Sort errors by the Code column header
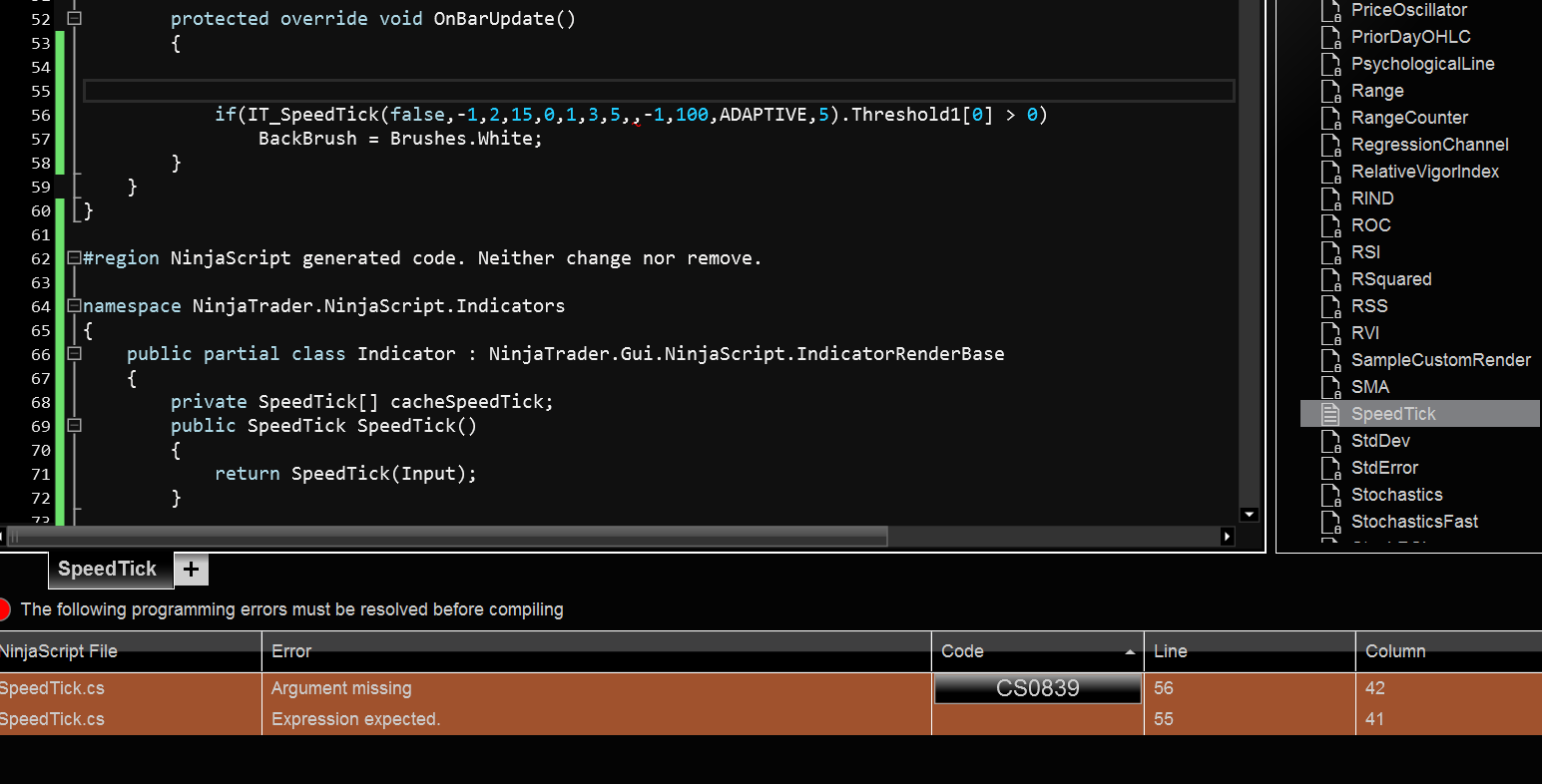The width and height of the screenshot is (1542, 784). [1036, 651]
